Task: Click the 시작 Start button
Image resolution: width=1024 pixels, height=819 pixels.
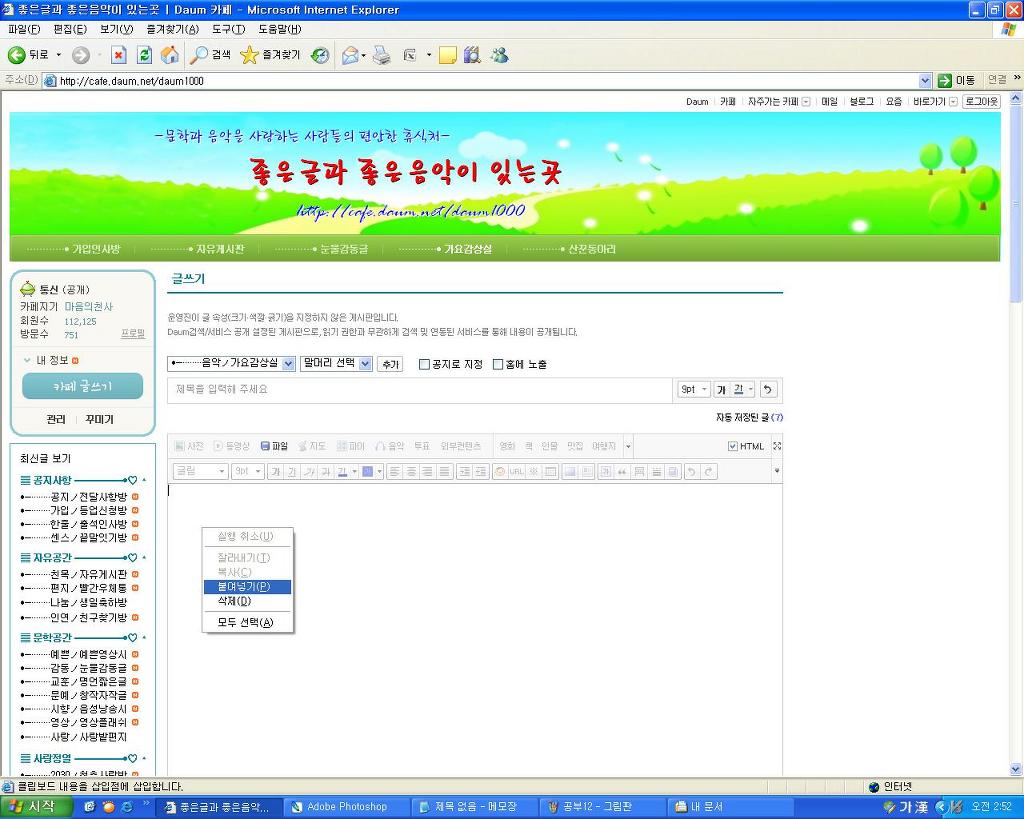Action: tap(34, 807)
